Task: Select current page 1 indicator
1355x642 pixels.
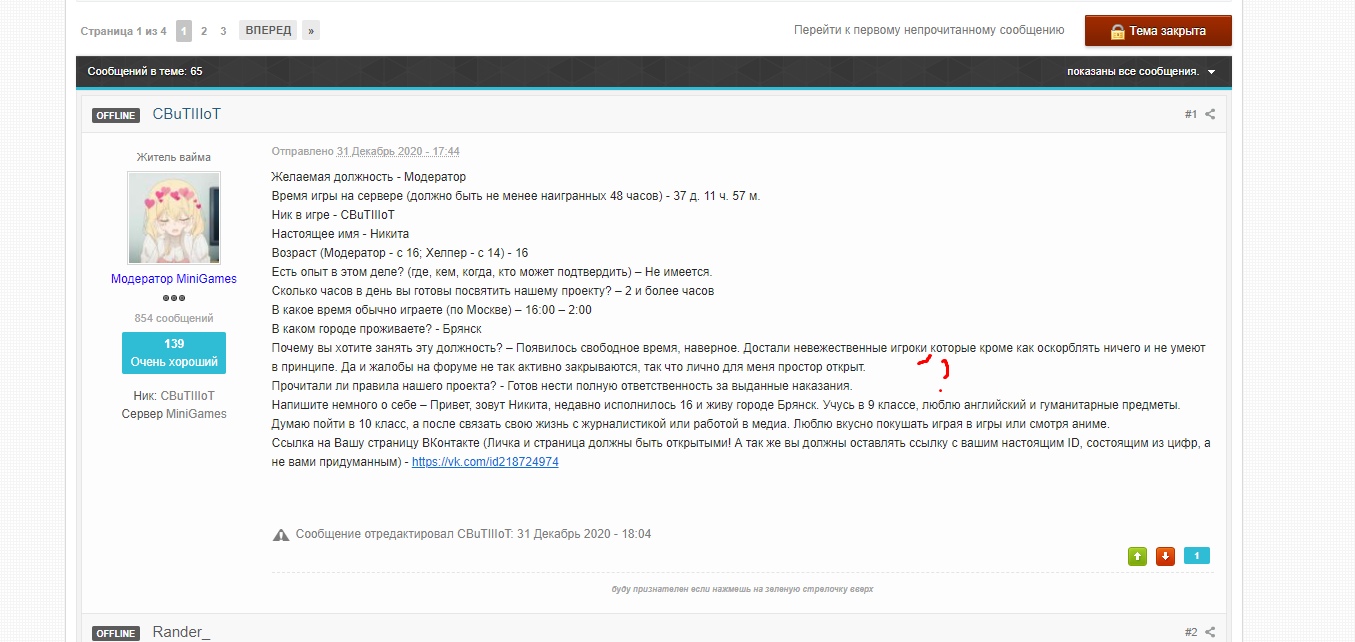Action: coord(184,31)
